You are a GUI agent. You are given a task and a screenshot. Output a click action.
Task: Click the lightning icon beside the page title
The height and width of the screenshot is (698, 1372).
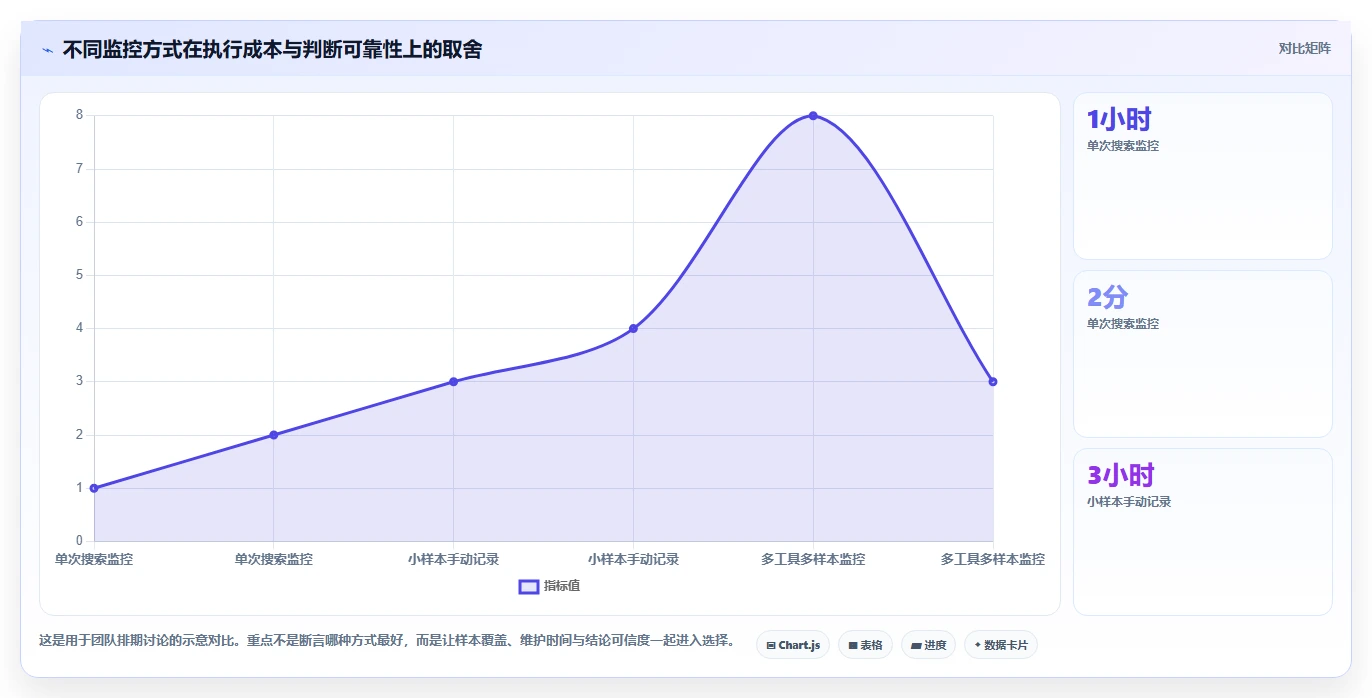click(x=47, y=50)
